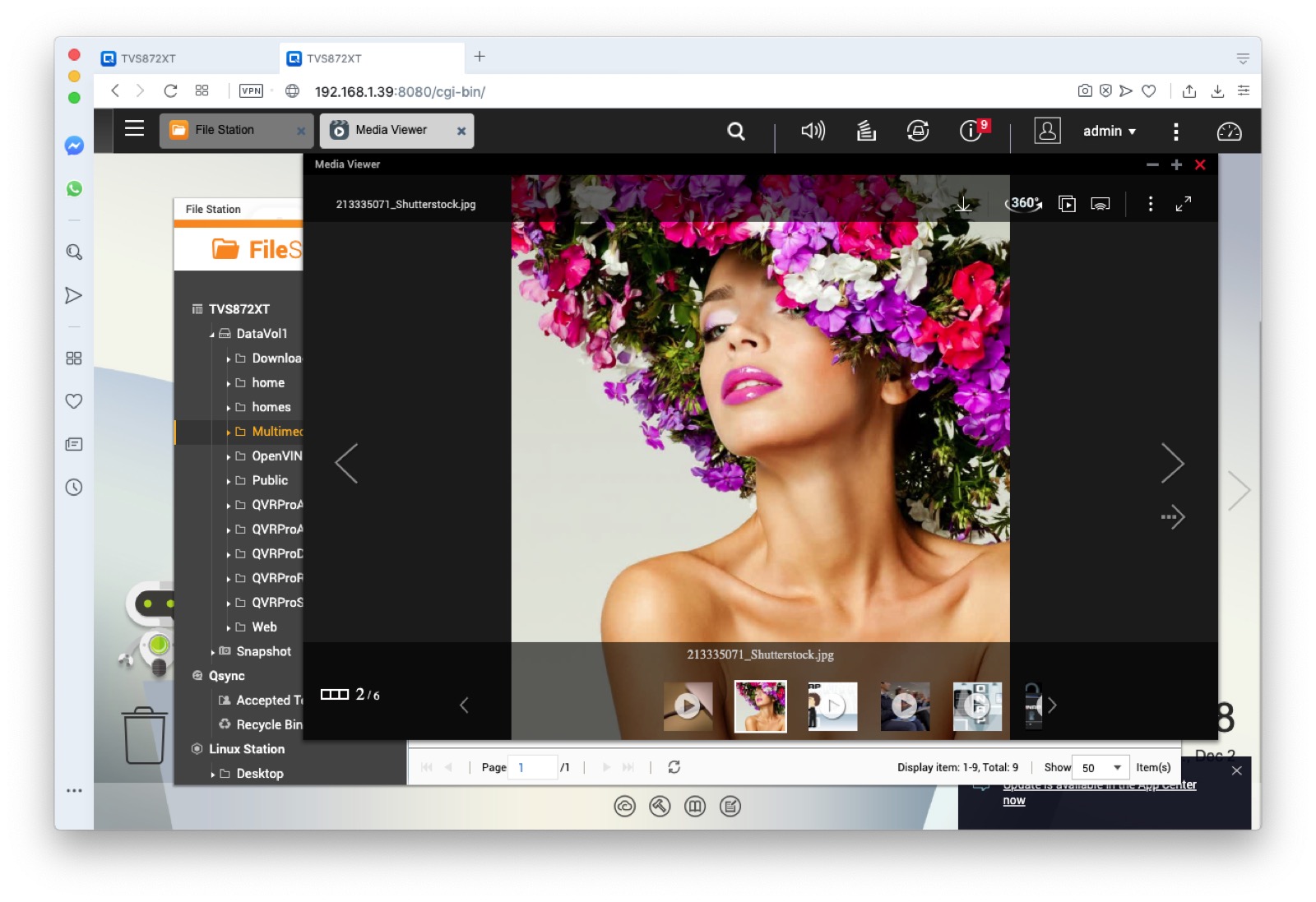Toggle the browser VPN badge
1316x902 pixels.
(x=251, y=91)
